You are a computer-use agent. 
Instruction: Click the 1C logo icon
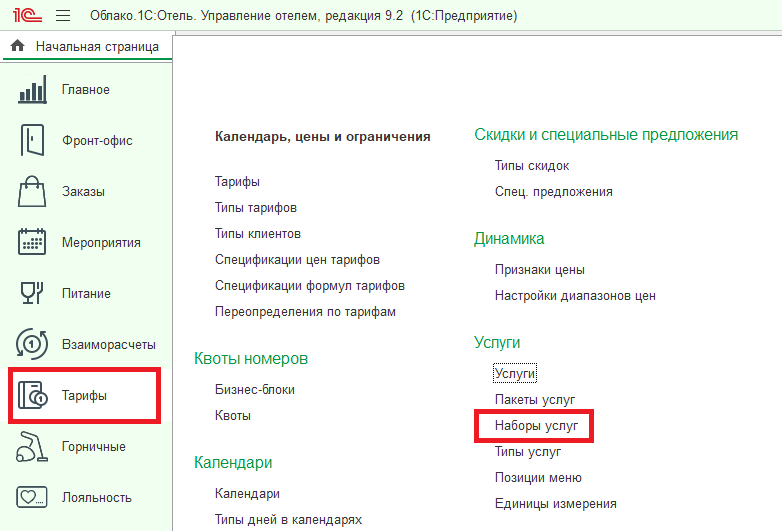point(27,15)
